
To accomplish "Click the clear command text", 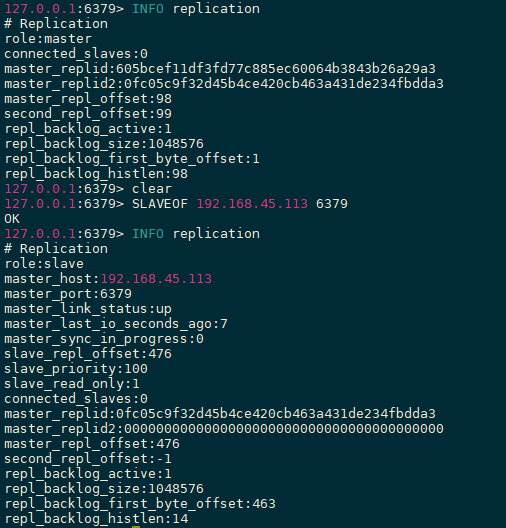I will point(152,189).
